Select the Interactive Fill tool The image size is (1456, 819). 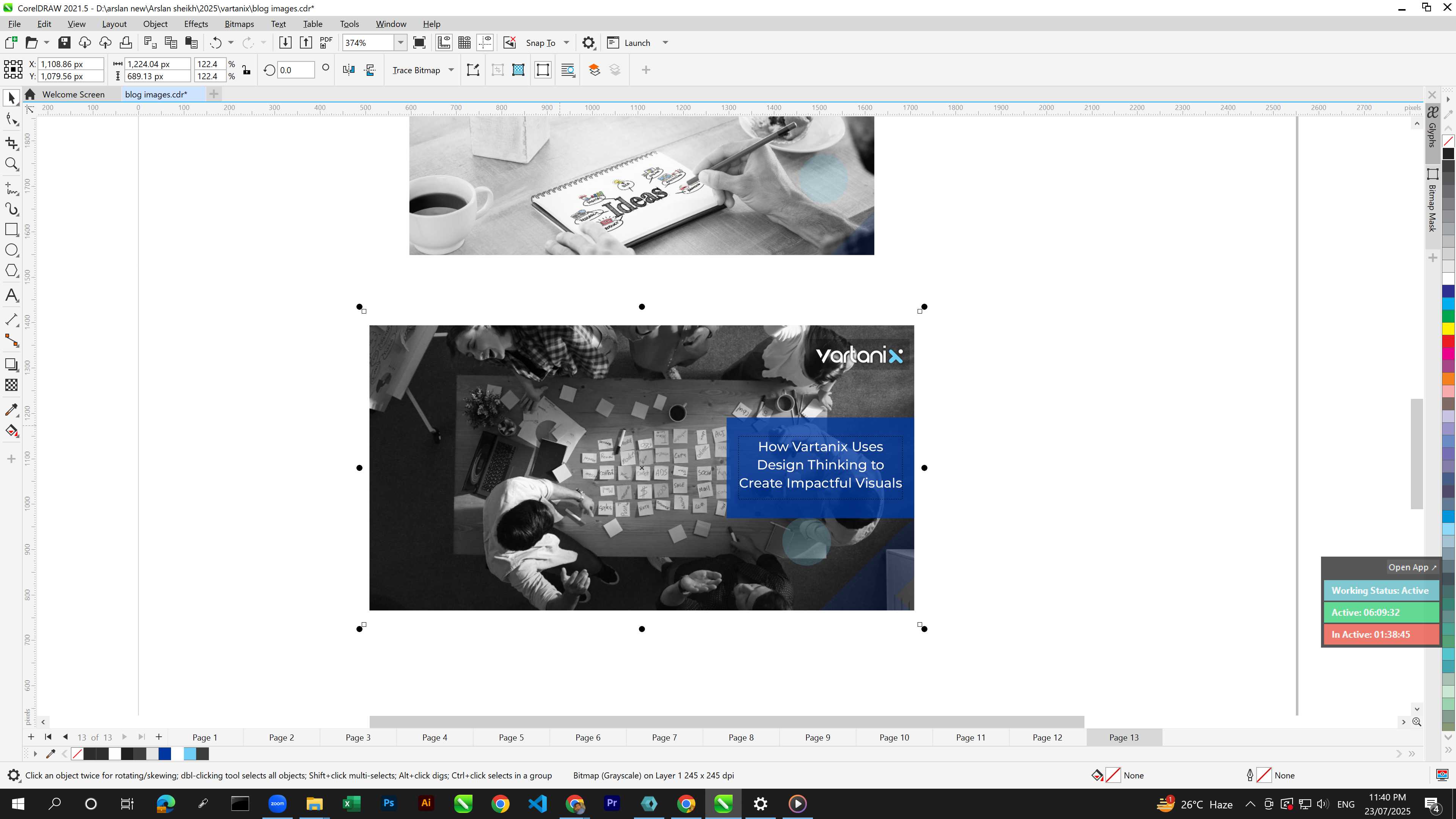pos(11,431)
